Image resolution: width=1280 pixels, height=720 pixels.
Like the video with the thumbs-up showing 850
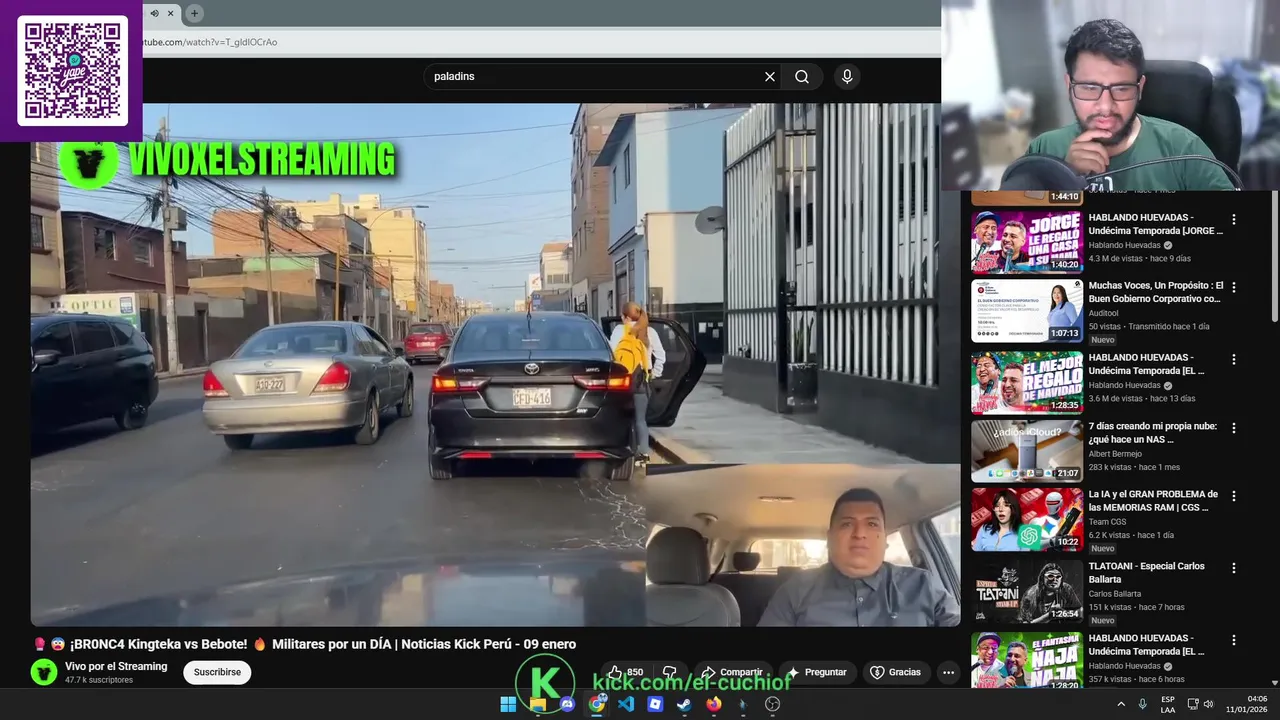(625, 672)
